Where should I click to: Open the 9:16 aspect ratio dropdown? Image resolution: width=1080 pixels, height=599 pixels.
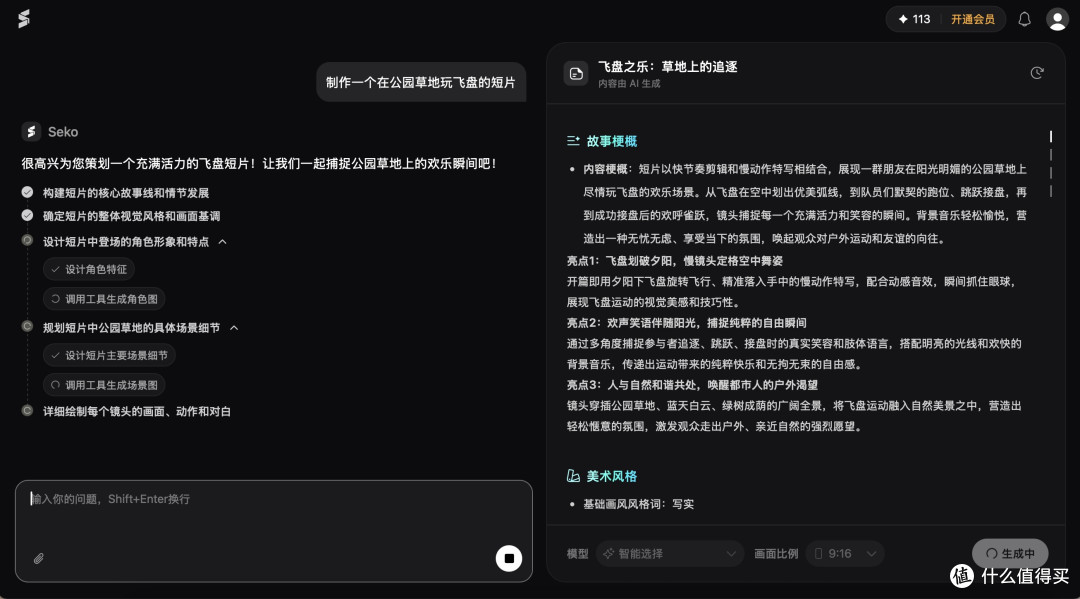(x=845, y=554)
